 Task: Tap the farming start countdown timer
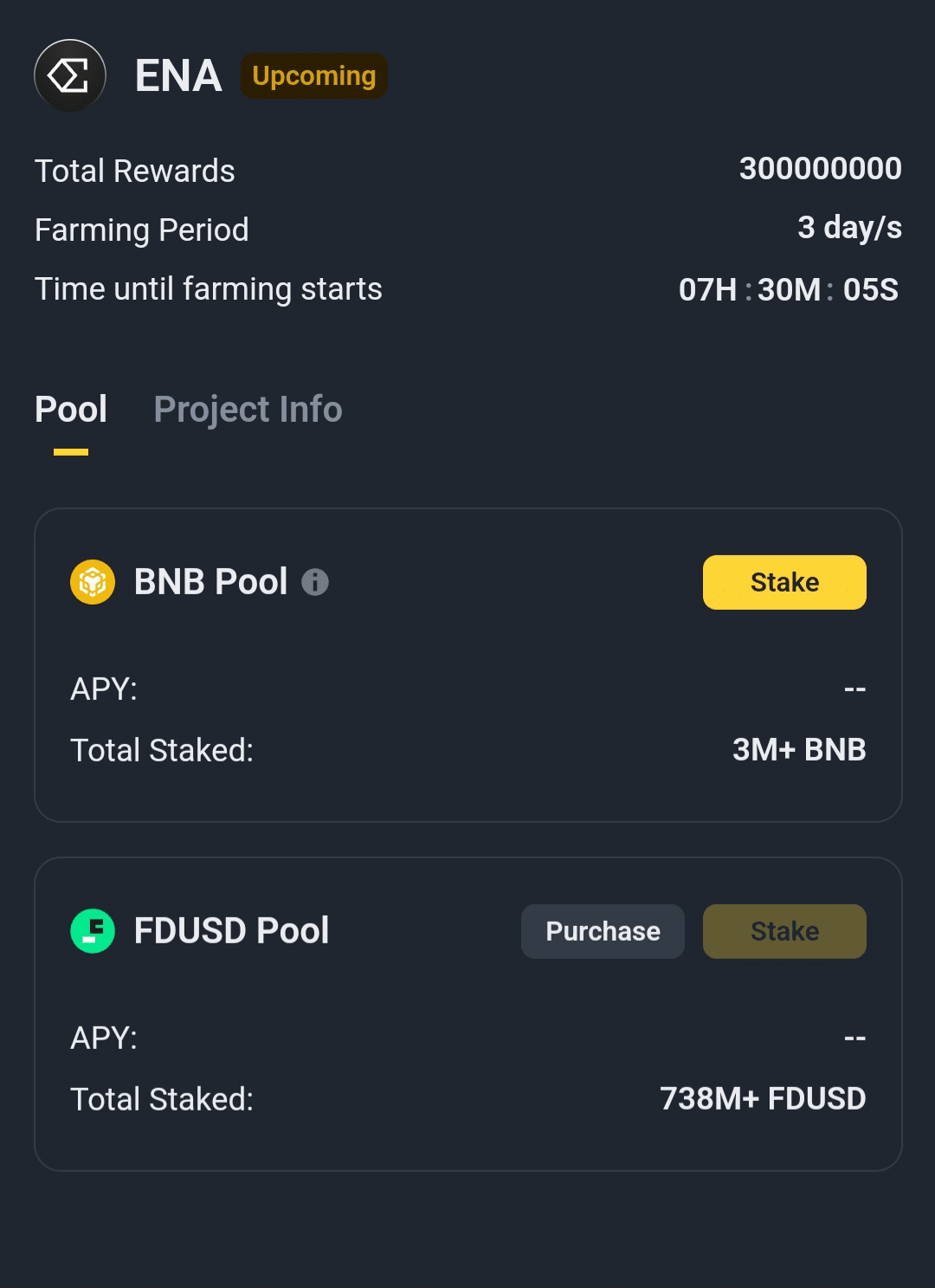pos(788,289)
